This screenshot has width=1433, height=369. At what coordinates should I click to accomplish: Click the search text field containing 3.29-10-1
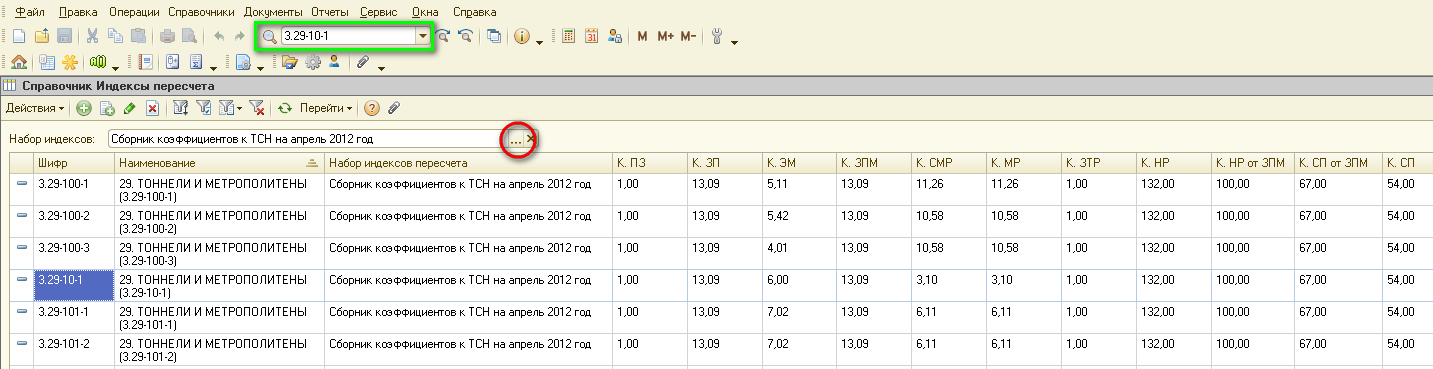347,36
